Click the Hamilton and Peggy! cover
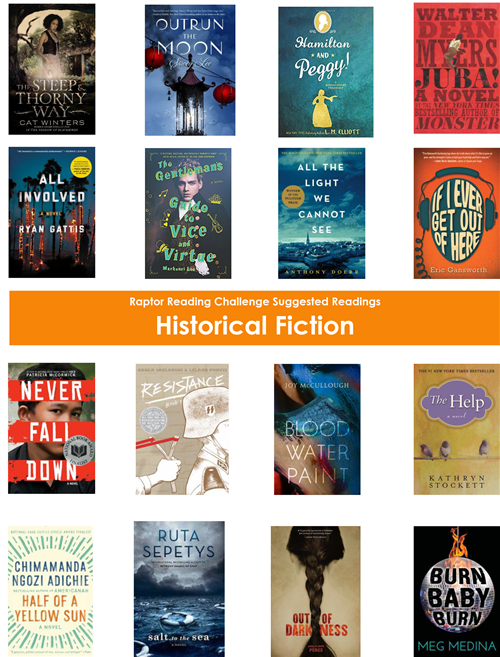This screenshot has height=657, width=500. point(326,72)
